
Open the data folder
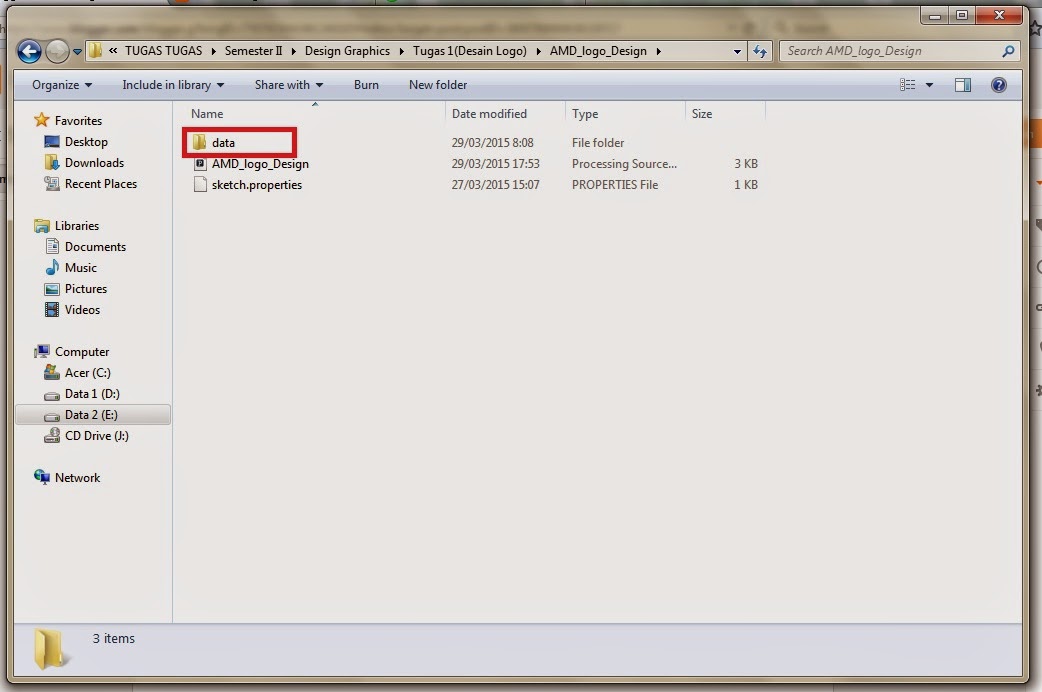point(224,142)
